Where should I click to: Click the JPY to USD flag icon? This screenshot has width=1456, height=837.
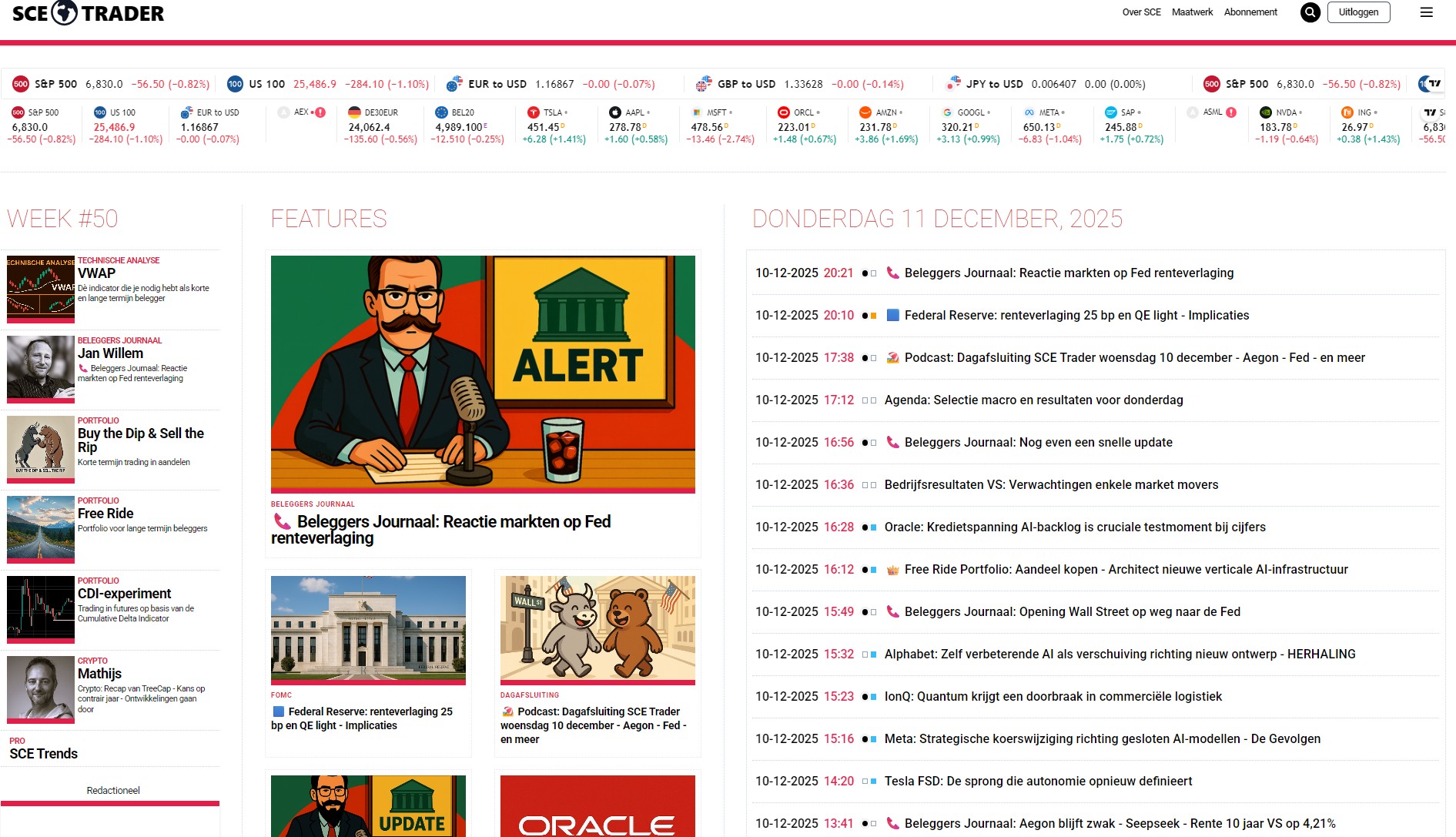(953, 83)
